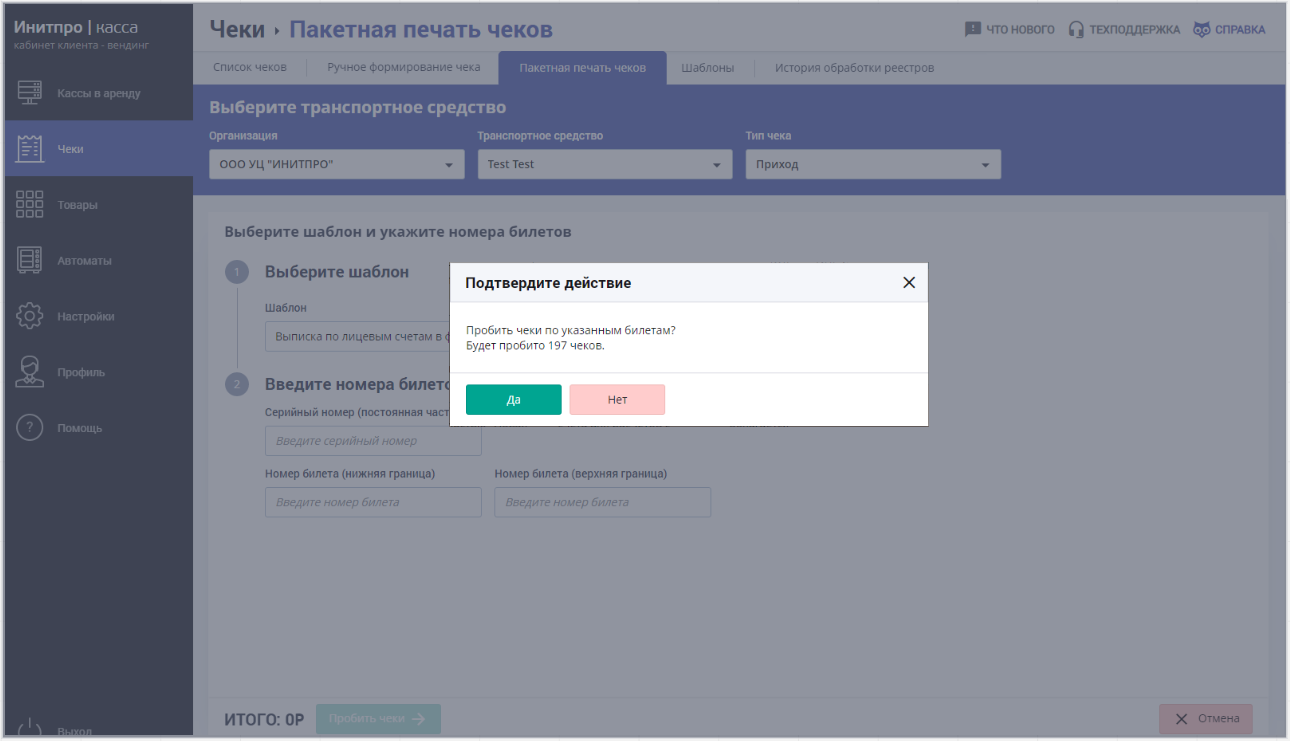Expand the Транспортное средство dropdown

point(605,164)
